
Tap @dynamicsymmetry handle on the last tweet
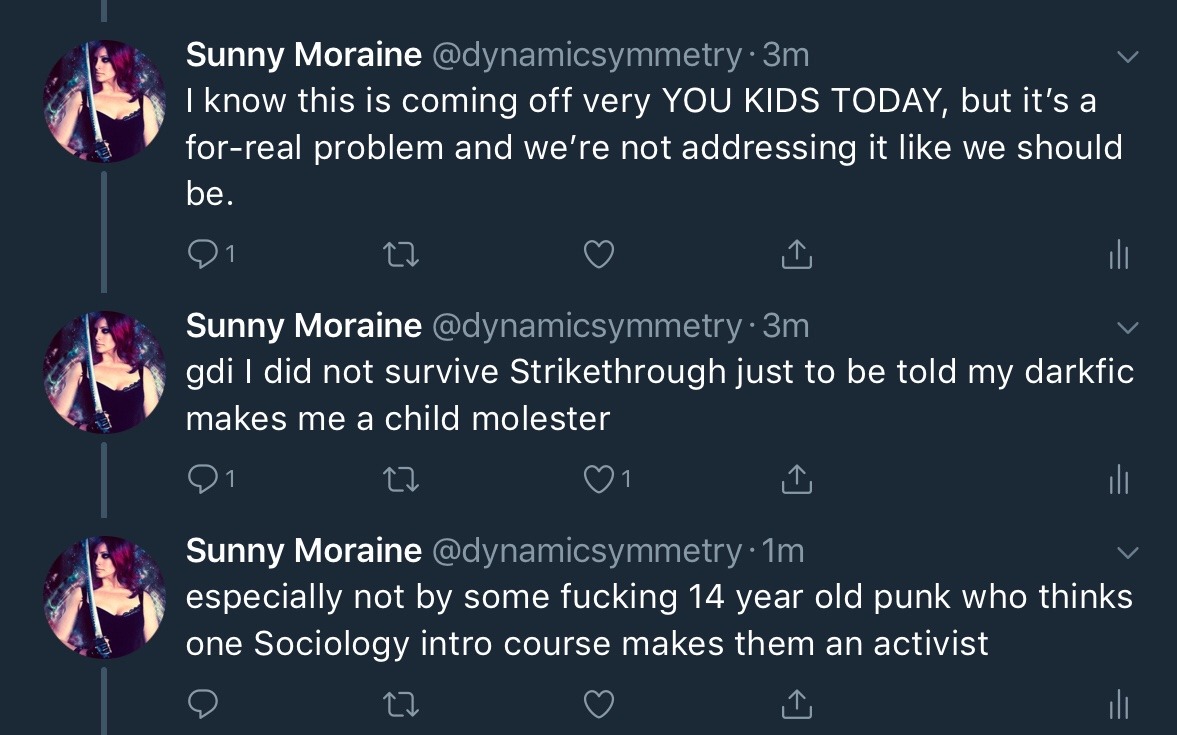587,550
